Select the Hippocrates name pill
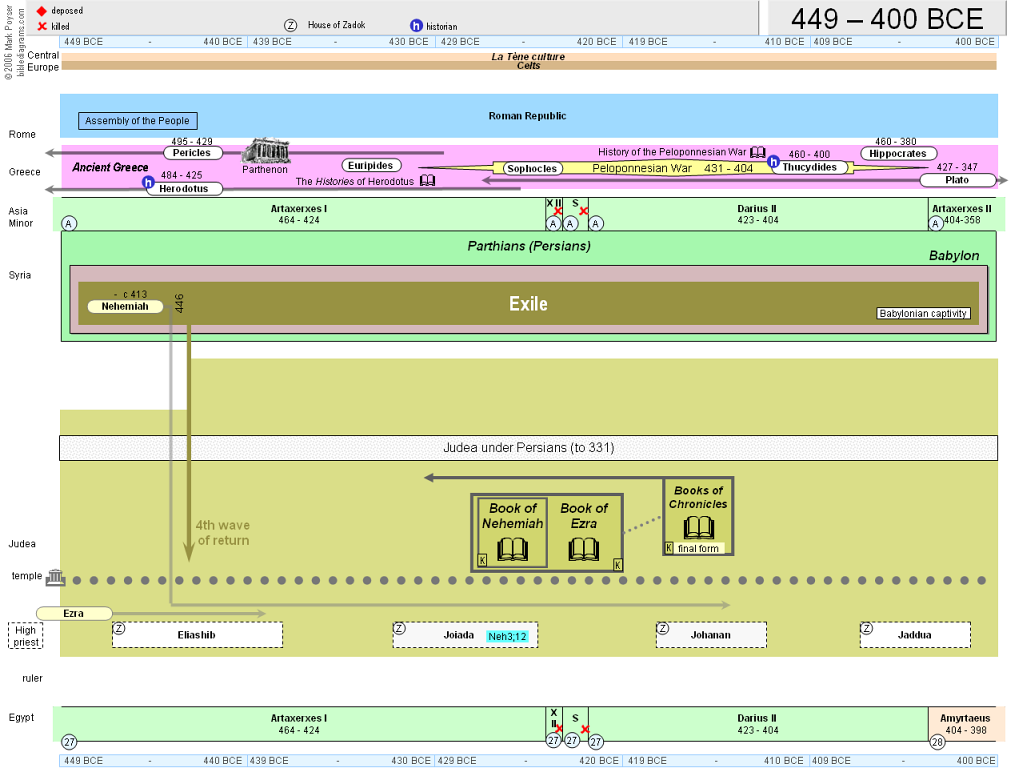This screenshot has height=768, width=1024. coord(898,153)
